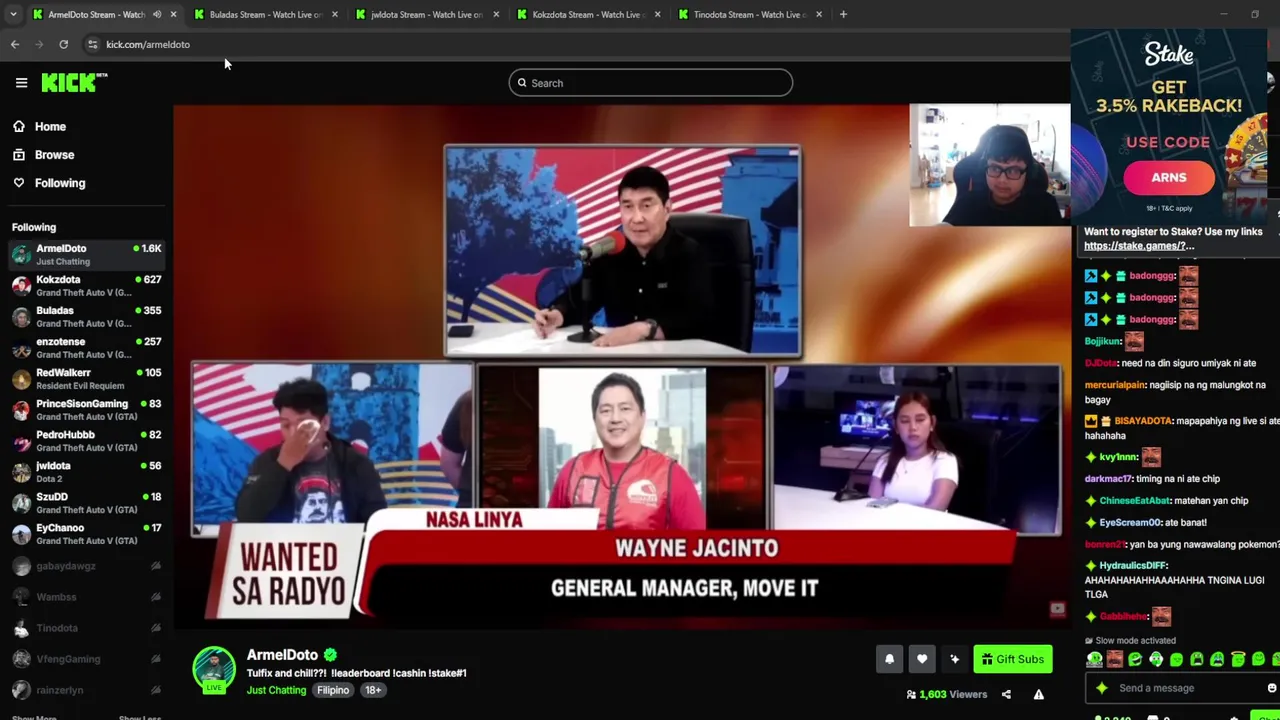
Task: Click username BISAYADOTA in chat
Action: [1144, 422]
